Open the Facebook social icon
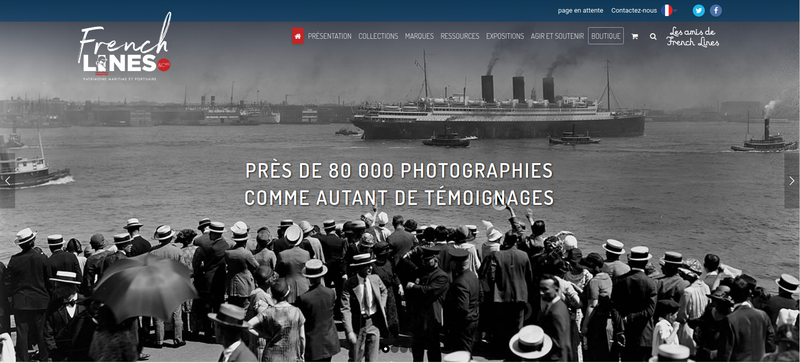The height and width of the screenshot is (363, 800). (716, 10)
